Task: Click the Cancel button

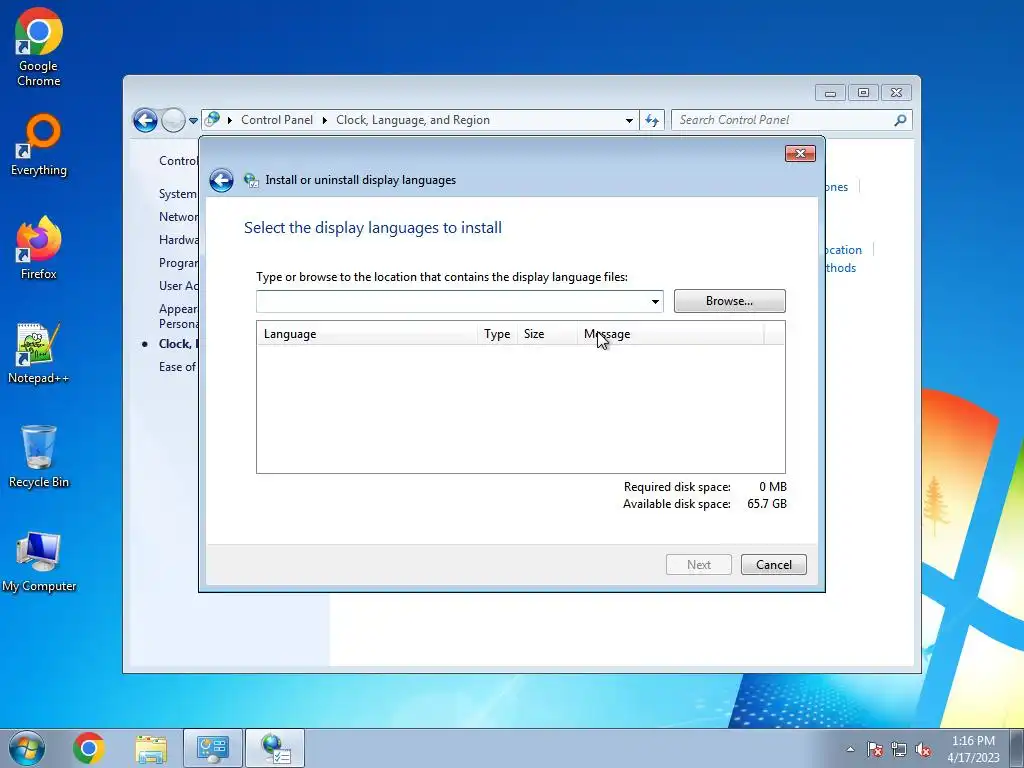Action: point(774,565)
